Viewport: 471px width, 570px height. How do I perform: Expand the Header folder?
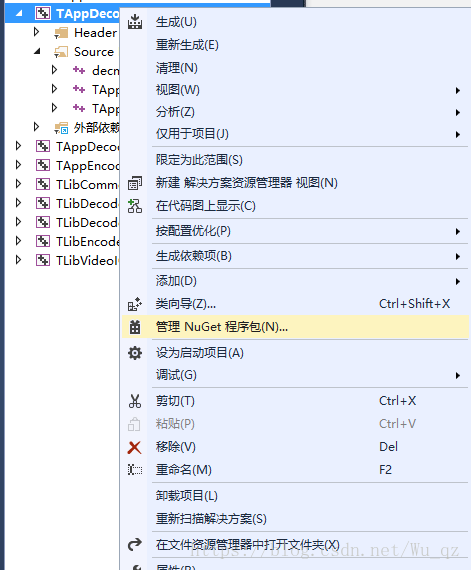coord(36,32)
